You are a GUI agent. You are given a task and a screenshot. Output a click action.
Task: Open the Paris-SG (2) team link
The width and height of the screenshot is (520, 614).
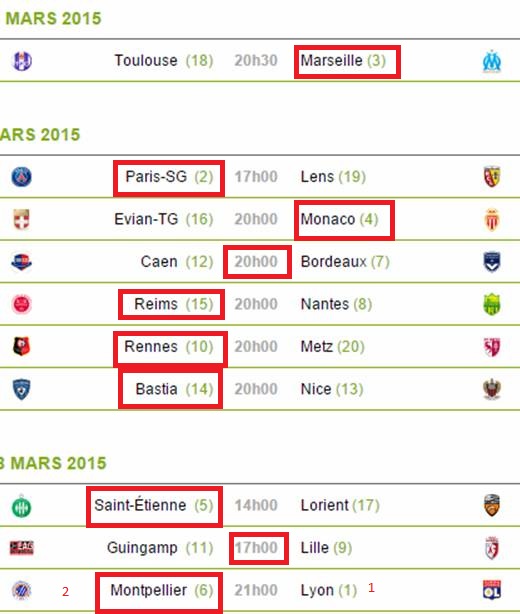[x=169, y=177]
